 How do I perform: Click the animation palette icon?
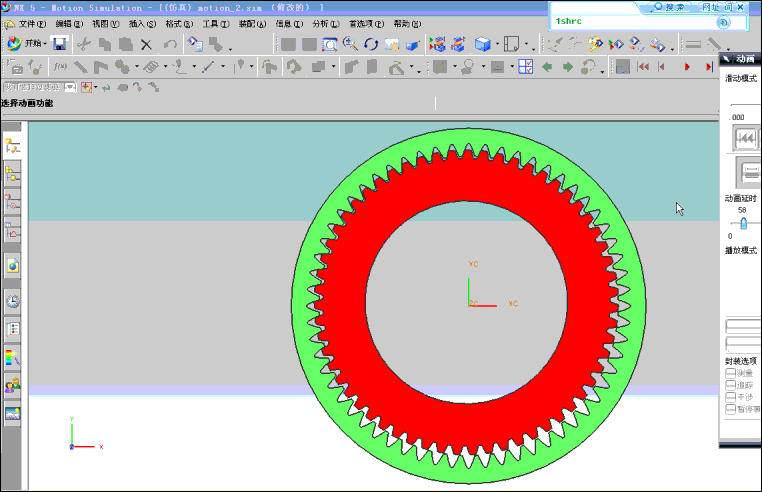click(595, 45)
